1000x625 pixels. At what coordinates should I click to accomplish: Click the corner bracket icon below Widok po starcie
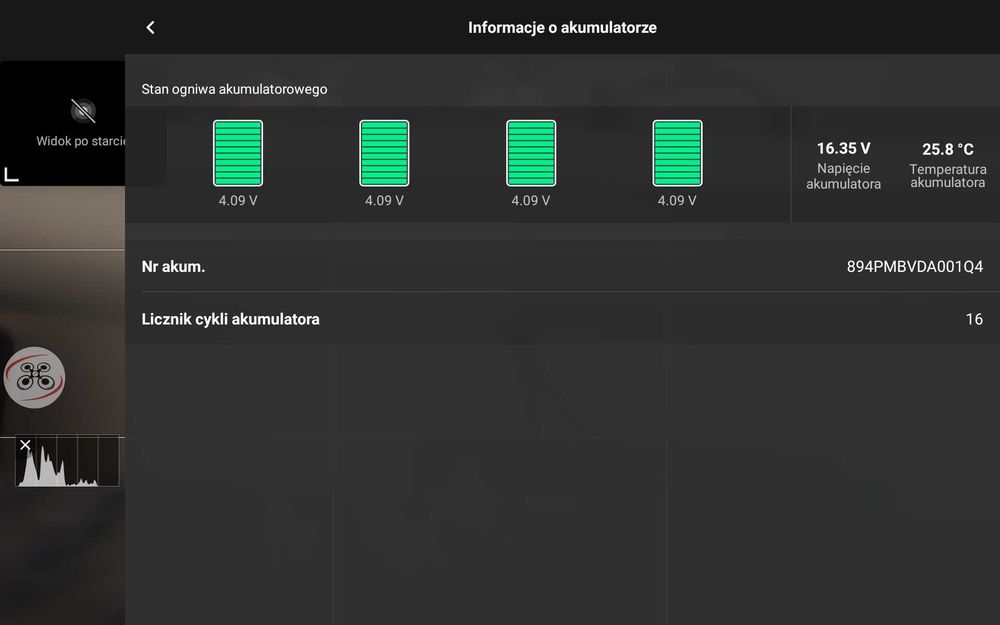tap(11, 174)
